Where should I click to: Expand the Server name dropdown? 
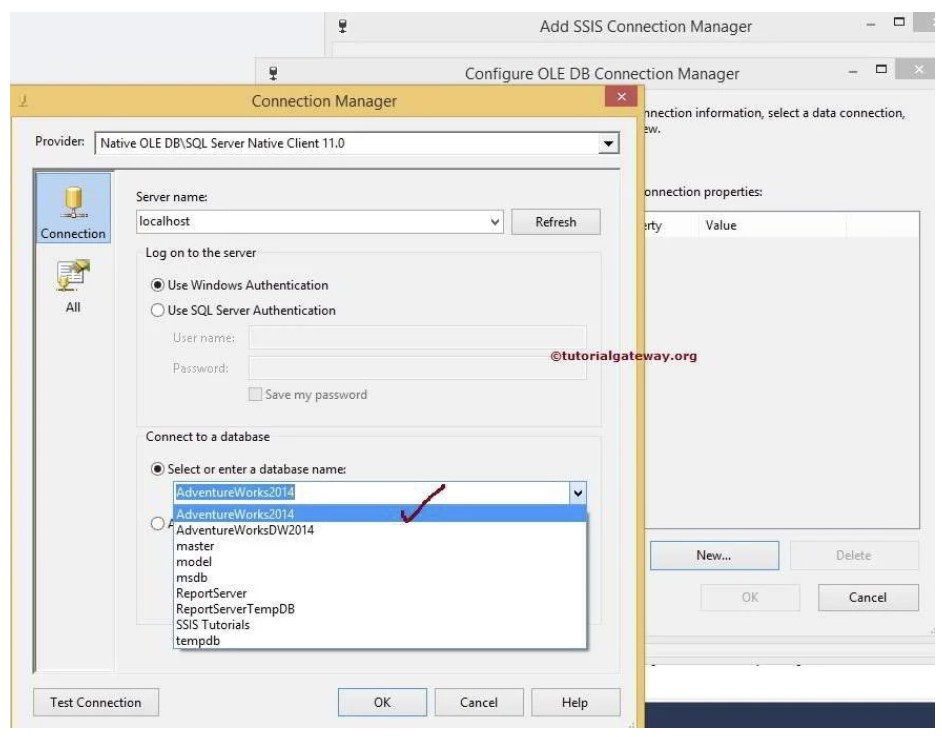tap(494, 222)
